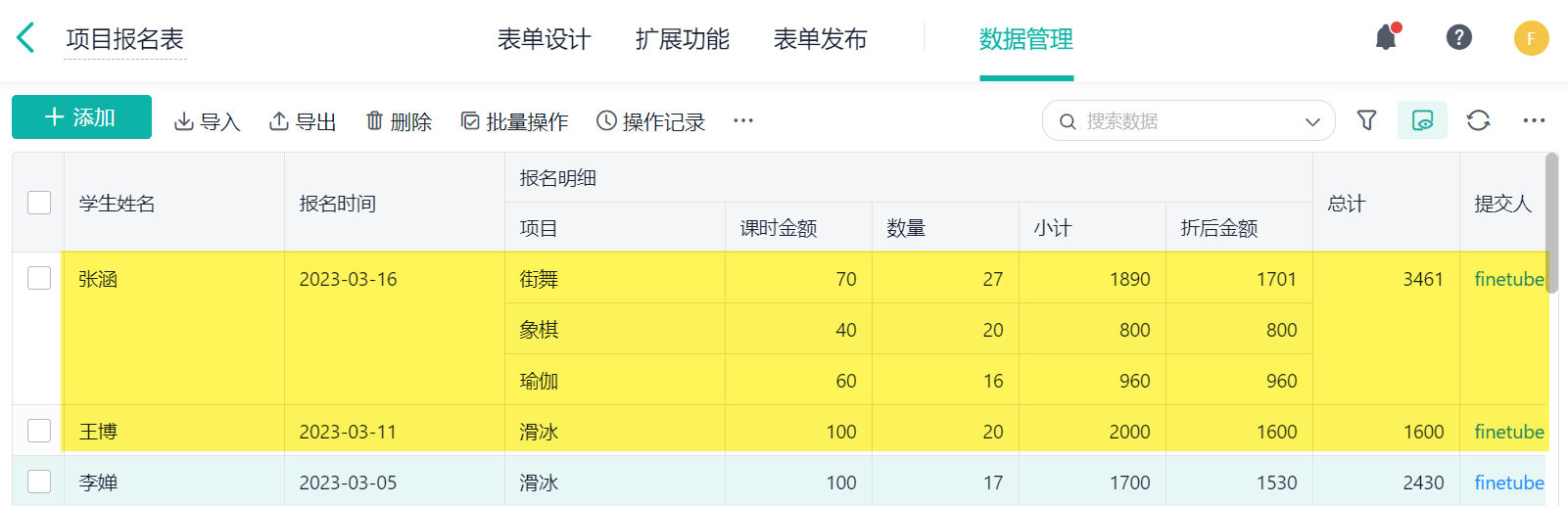Tick the select-all header checkbox
This screenshot has height=506, width=1568.
click(x=39, y=203)
